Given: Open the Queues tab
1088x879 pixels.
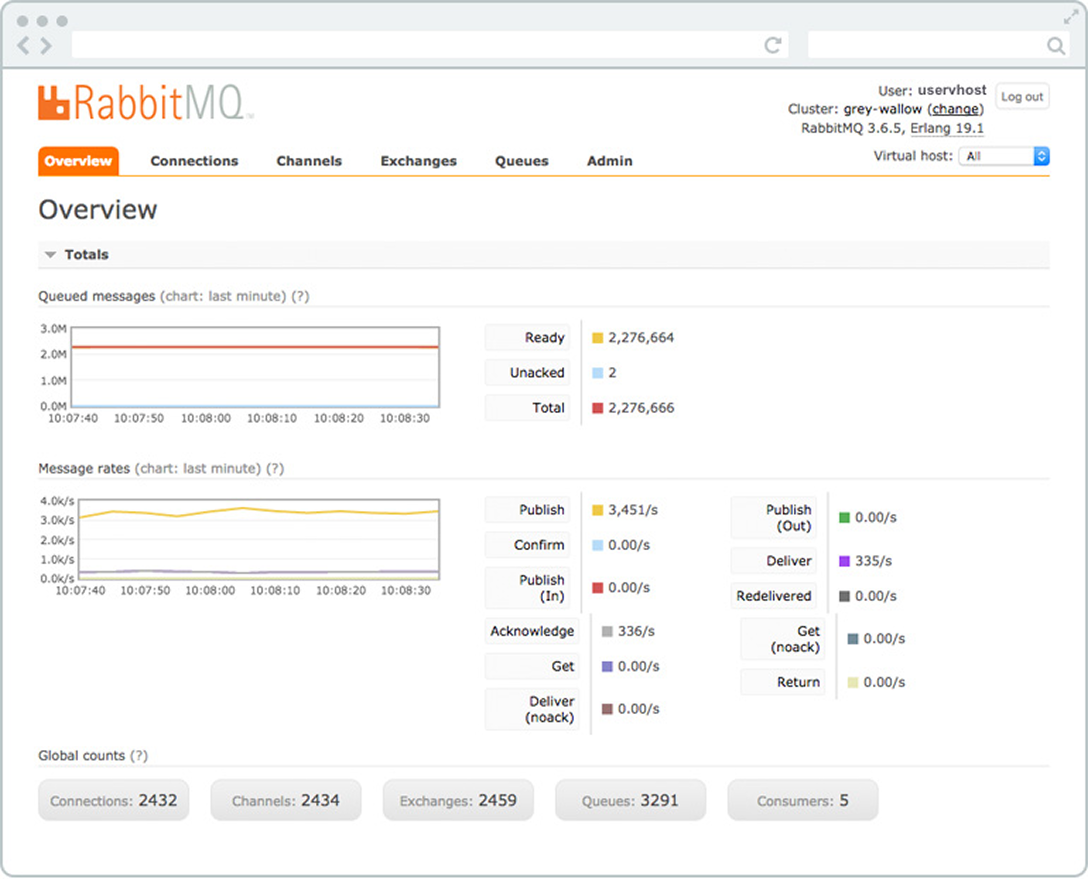Looking at the screenshot, I should tap(521, 161).
